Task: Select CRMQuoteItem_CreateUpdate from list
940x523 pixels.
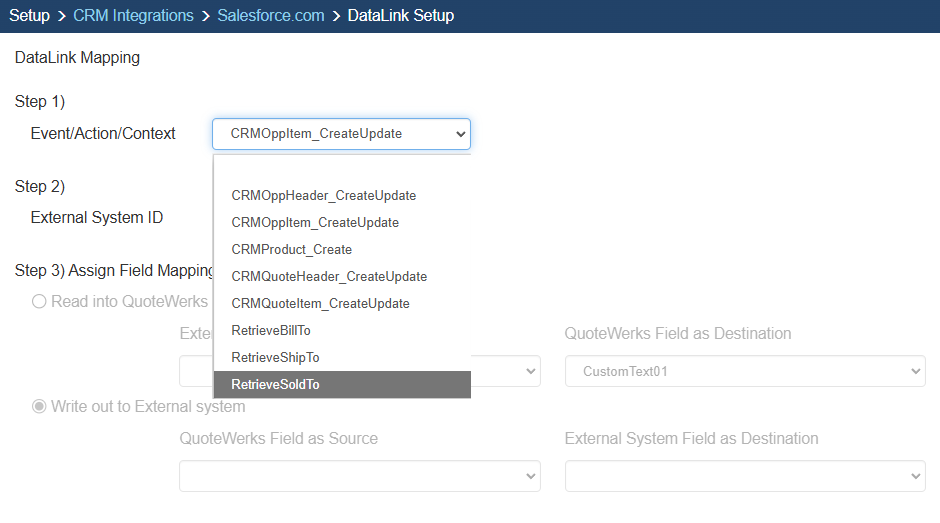Action: 320,304
